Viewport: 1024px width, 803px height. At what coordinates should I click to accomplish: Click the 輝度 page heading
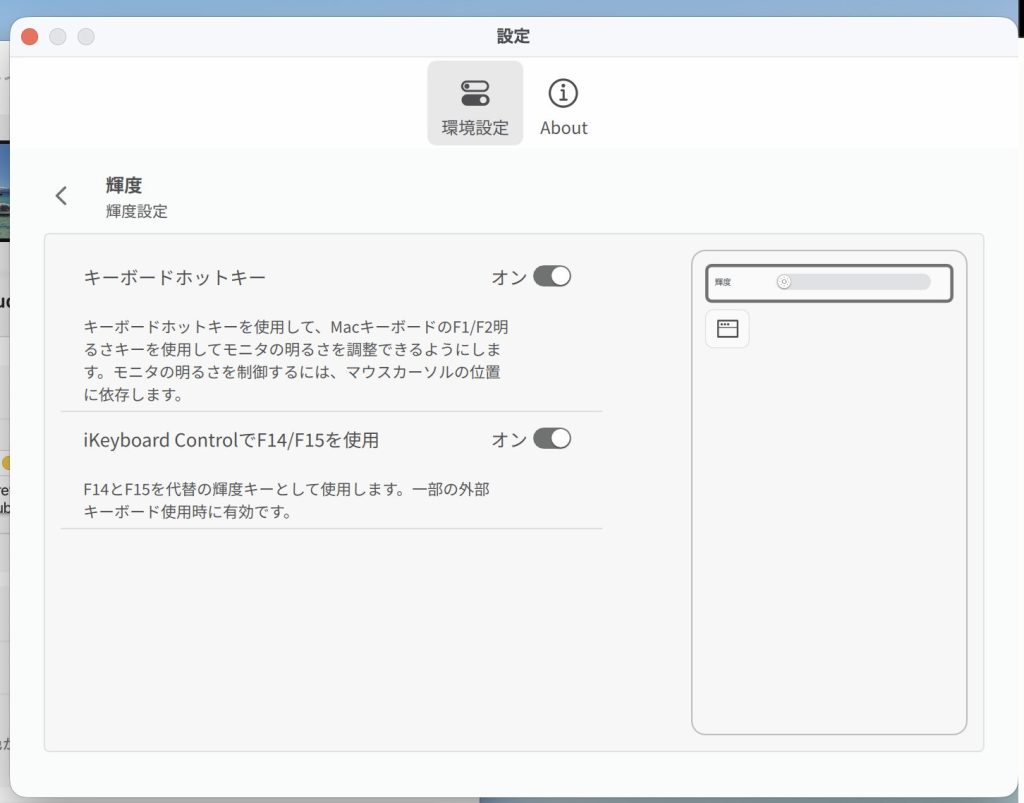123,185
